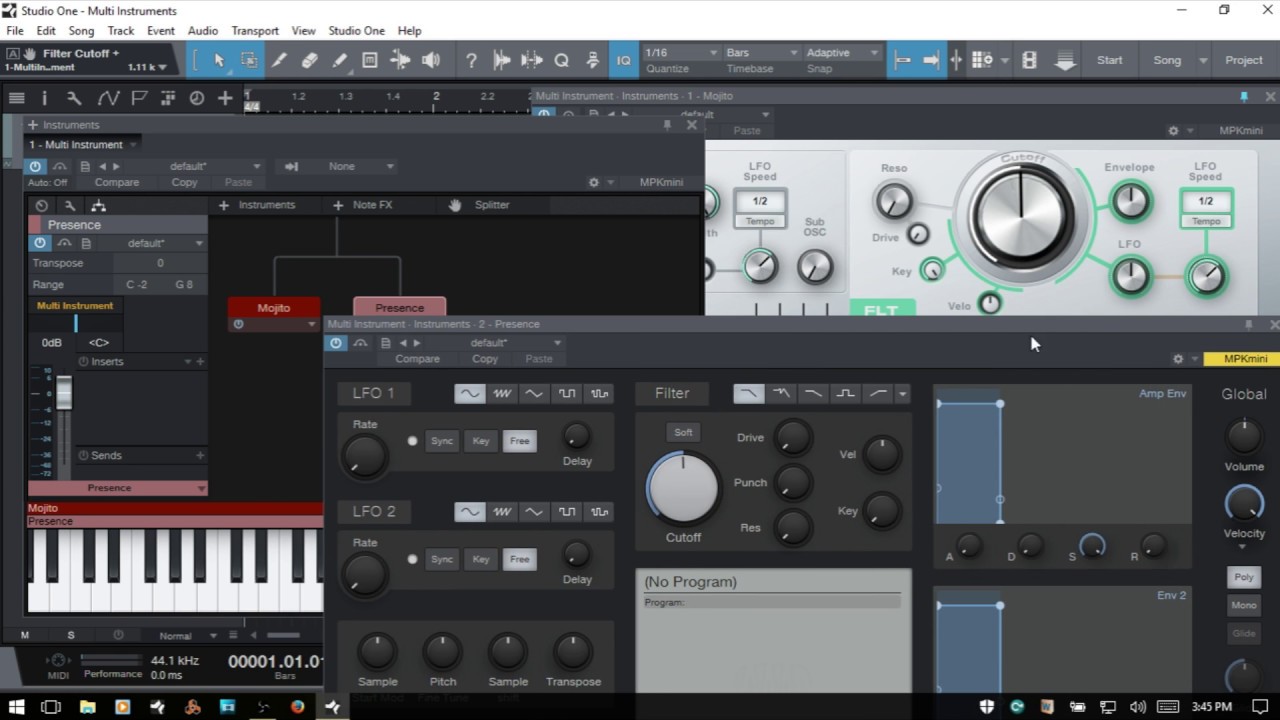Click the question mark help icon
Image resolution: width=1280 pixels, height=720 pixels.
(471, 60)
